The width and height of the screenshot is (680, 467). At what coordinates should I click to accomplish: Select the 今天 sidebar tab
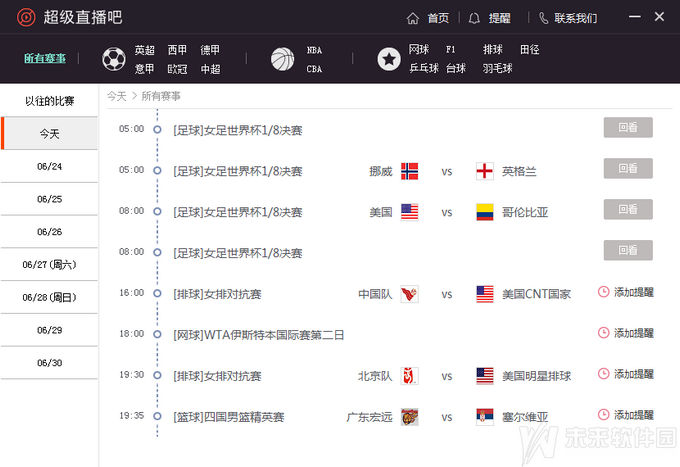49,134
